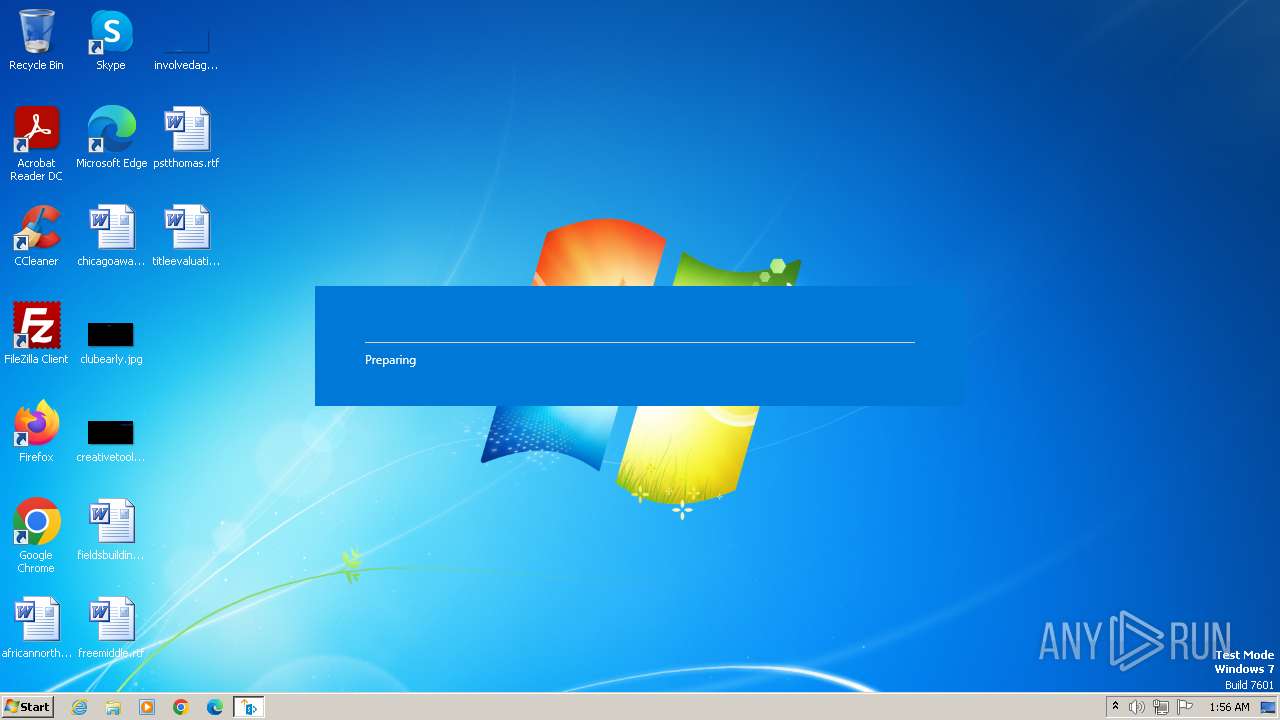Open Edge from the taskbar
The image size is (1280, 720).
pos(215,707)
